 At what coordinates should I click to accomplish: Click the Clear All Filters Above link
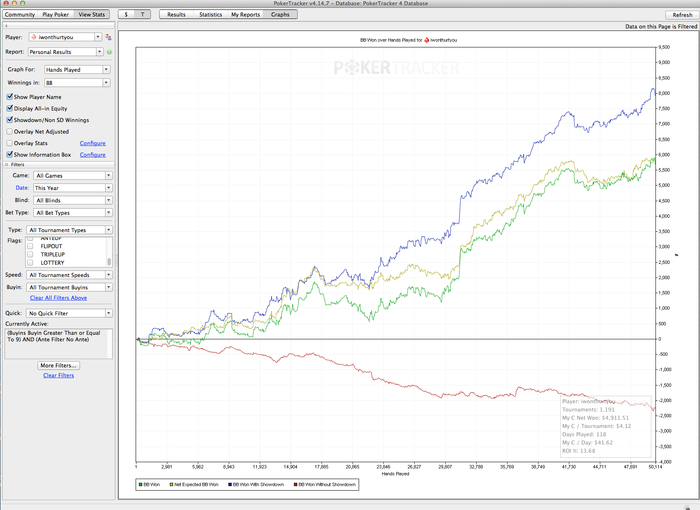(58, 298)
